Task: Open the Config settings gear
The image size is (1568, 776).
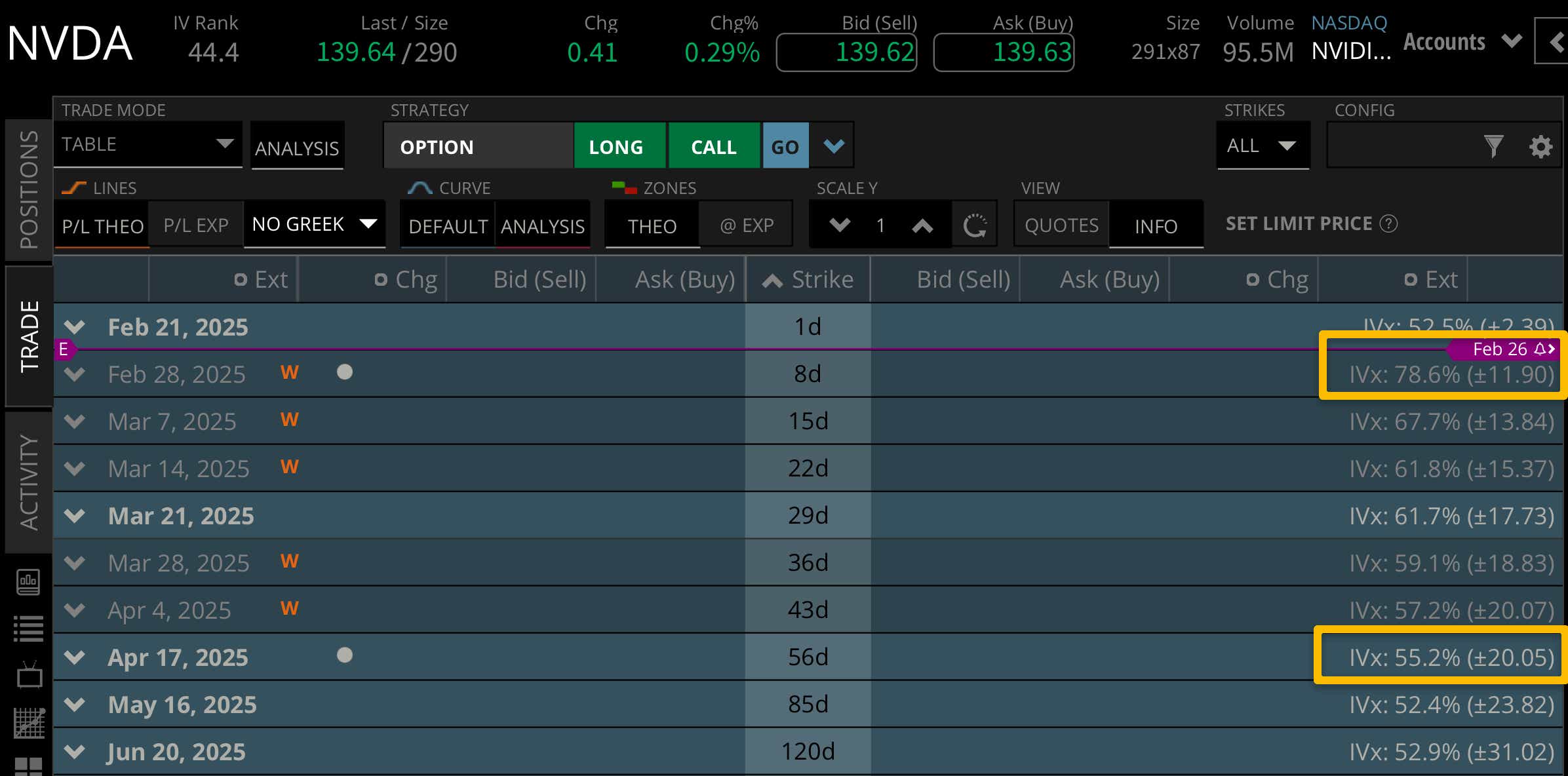Action: (x=1542, y=145)
